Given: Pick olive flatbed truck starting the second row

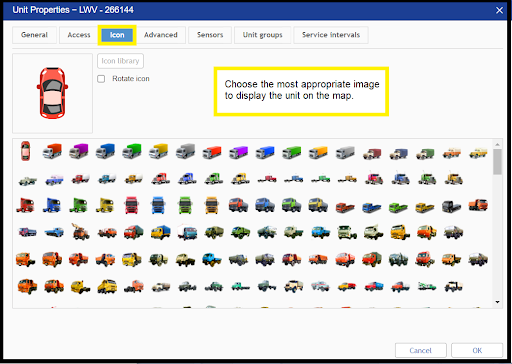Looking at the screenshot, I should (28, 181).
